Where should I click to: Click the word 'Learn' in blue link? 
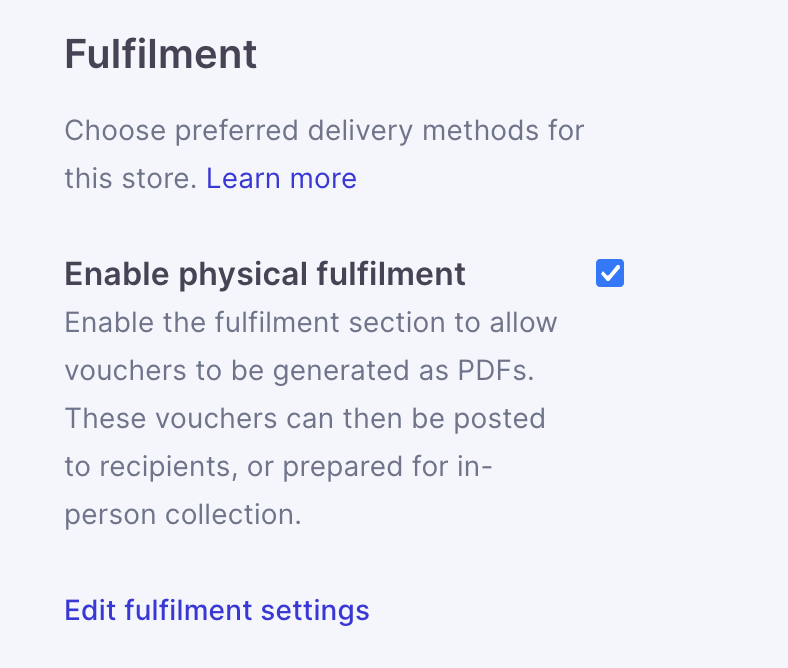[243, 179]
